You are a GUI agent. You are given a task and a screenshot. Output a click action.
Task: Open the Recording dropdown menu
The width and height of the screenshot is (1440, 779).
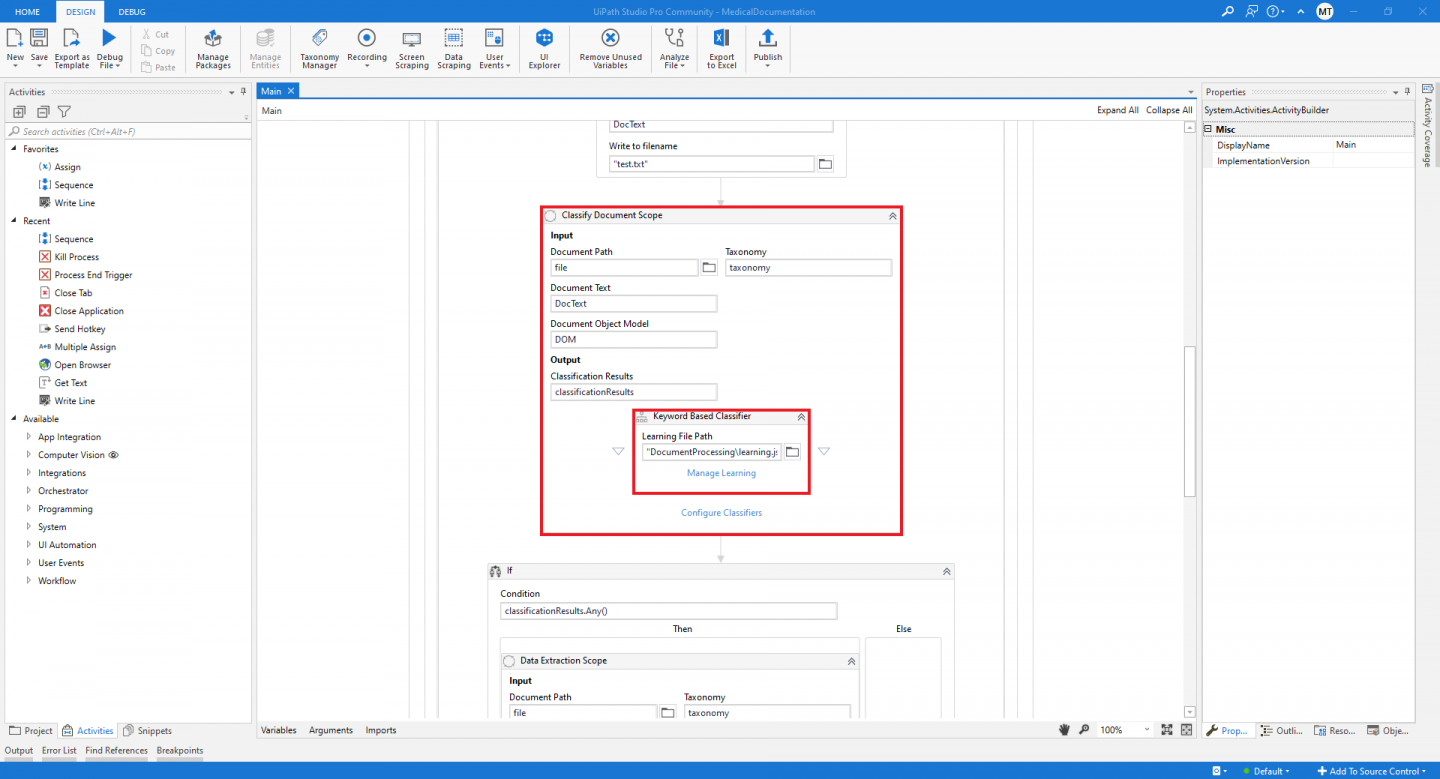367,48
